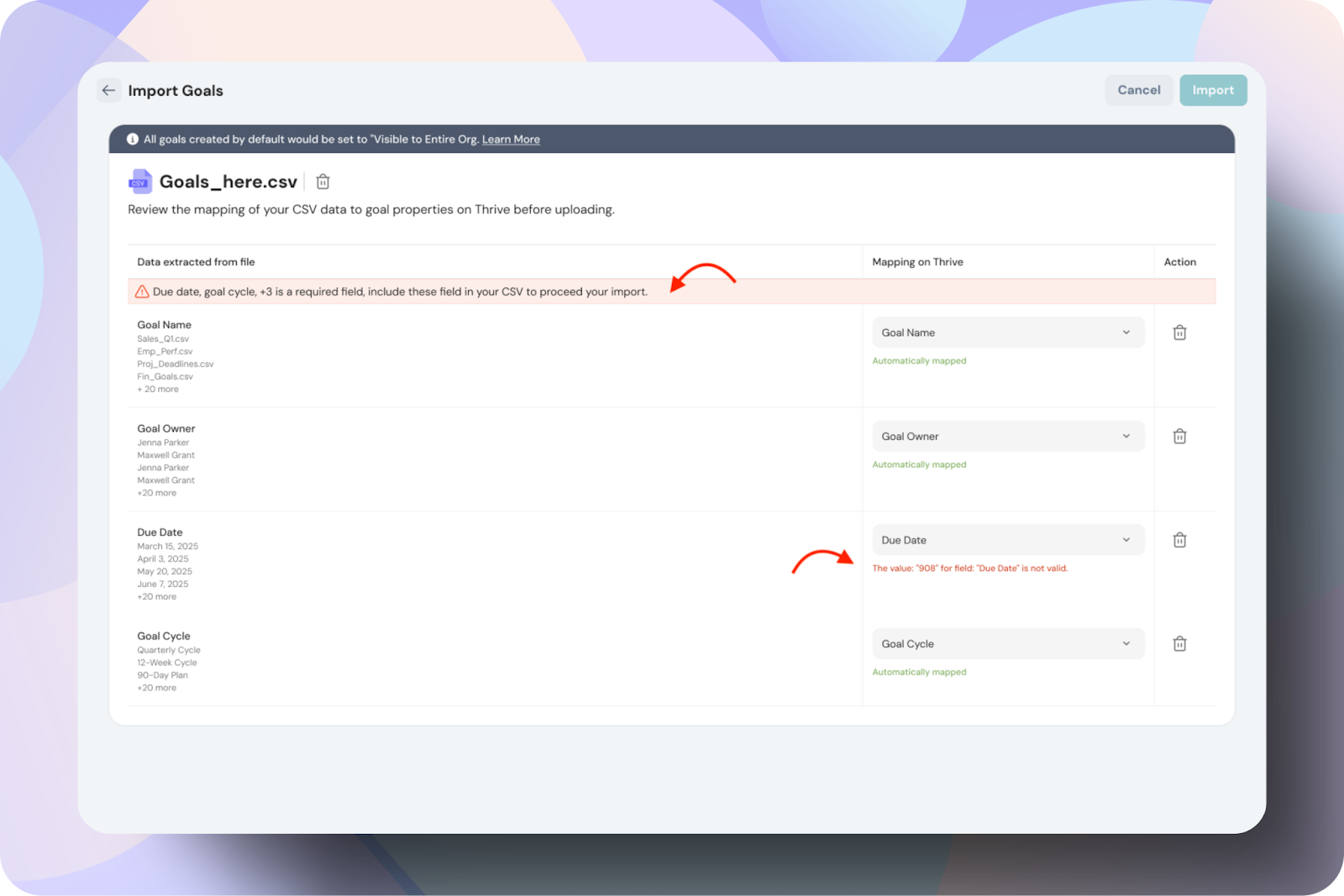Click '+20 more' under Due Date
This screenshot has width=1344, height=896.
coord(157,597)
